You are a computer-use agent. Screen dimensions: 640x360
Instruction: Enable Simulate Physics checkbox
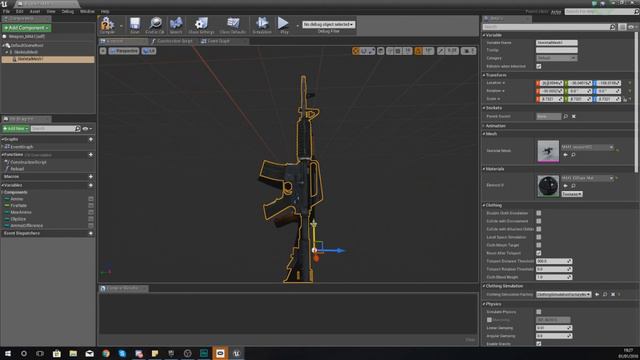click(x=539, y=312)
